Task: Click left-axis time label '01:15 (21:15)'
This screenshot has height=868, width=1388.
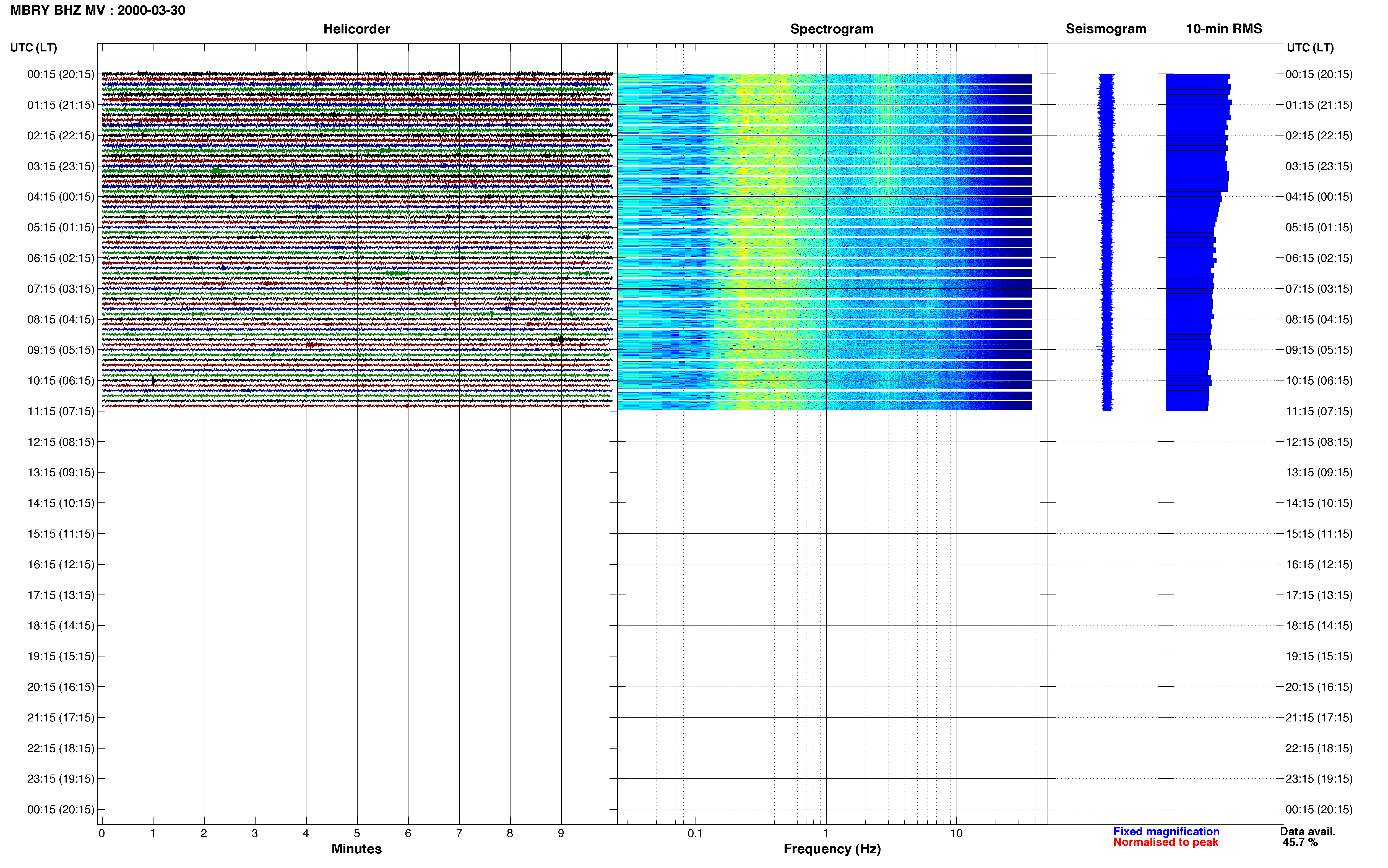Action: 61,105
